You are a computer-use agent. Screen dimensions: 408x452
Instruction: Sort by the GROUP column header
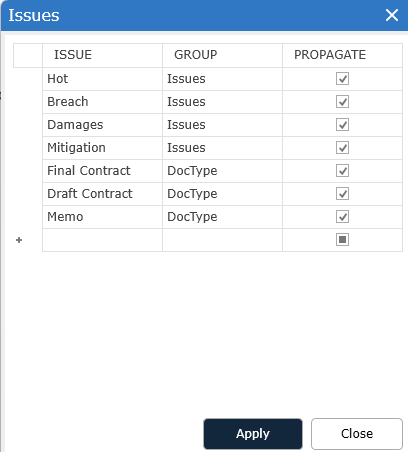[222, 55]
